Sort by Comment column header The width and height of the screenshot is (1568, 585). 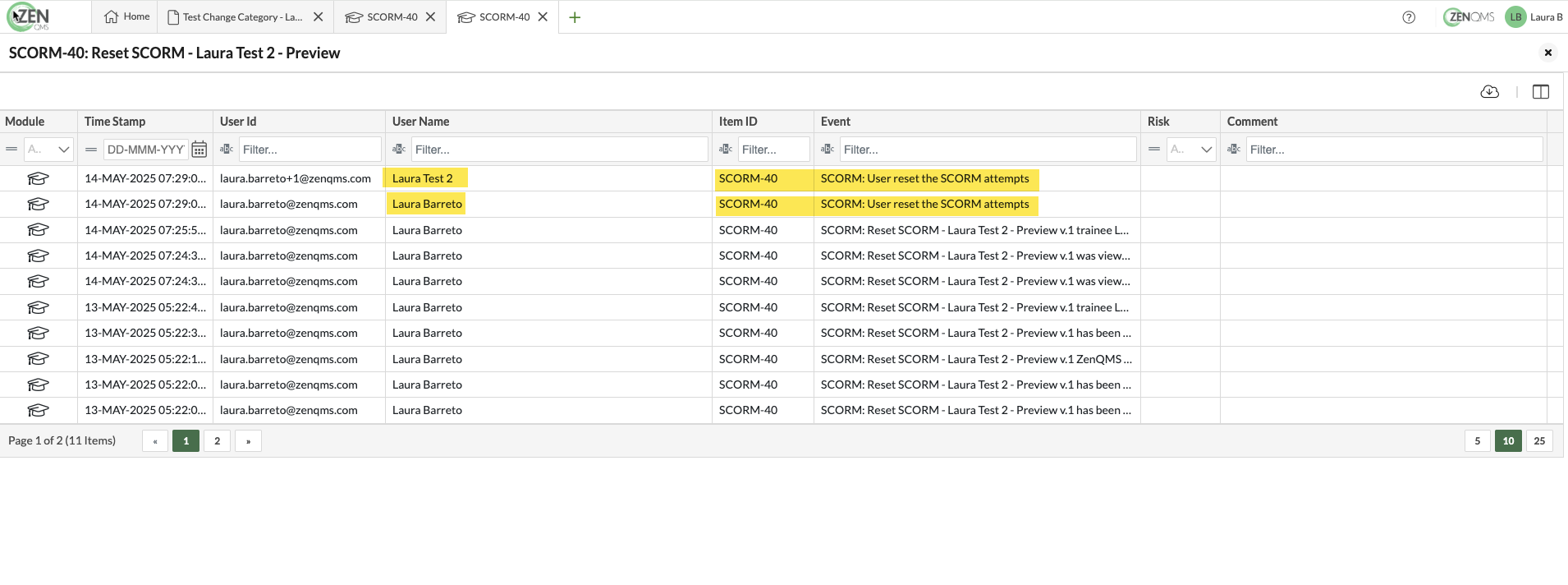tap(1253, 122)
